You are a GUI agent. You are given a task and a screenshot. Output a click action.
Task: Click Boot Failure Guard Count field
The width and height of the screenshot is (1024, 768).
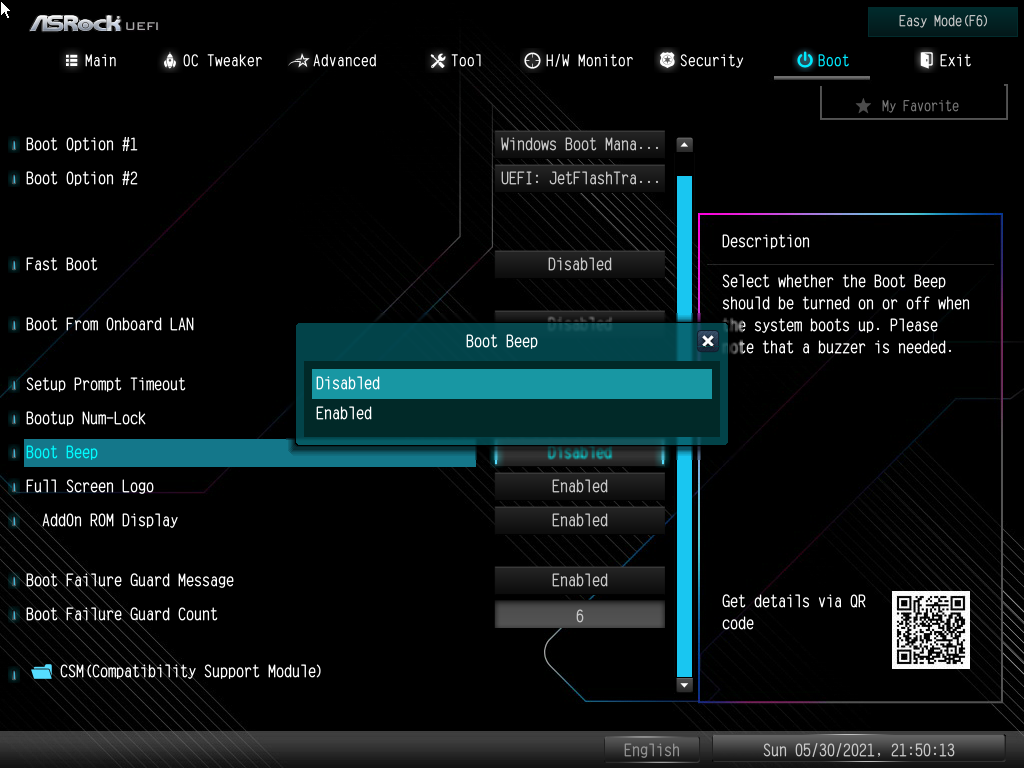[579, 615]
